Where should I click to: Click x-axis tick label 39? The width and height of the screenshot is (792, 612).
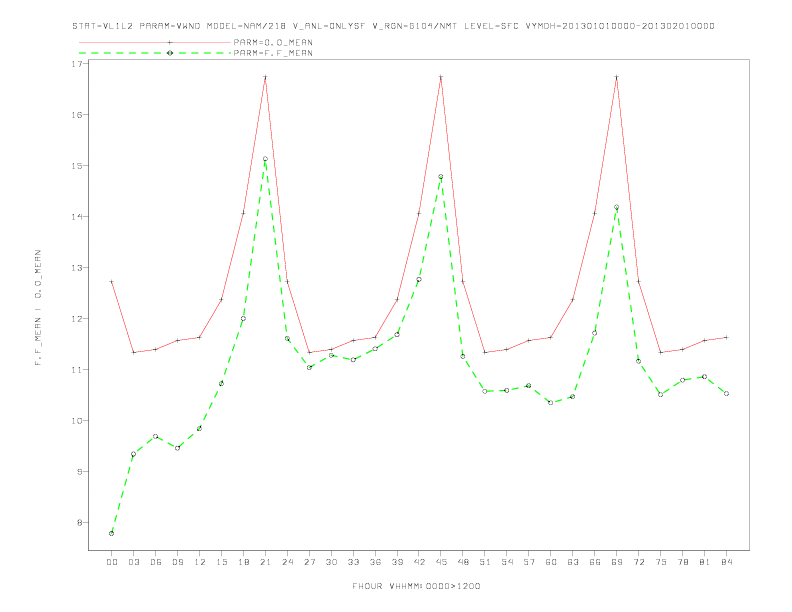pyautogui.click(x=397, y=562)
